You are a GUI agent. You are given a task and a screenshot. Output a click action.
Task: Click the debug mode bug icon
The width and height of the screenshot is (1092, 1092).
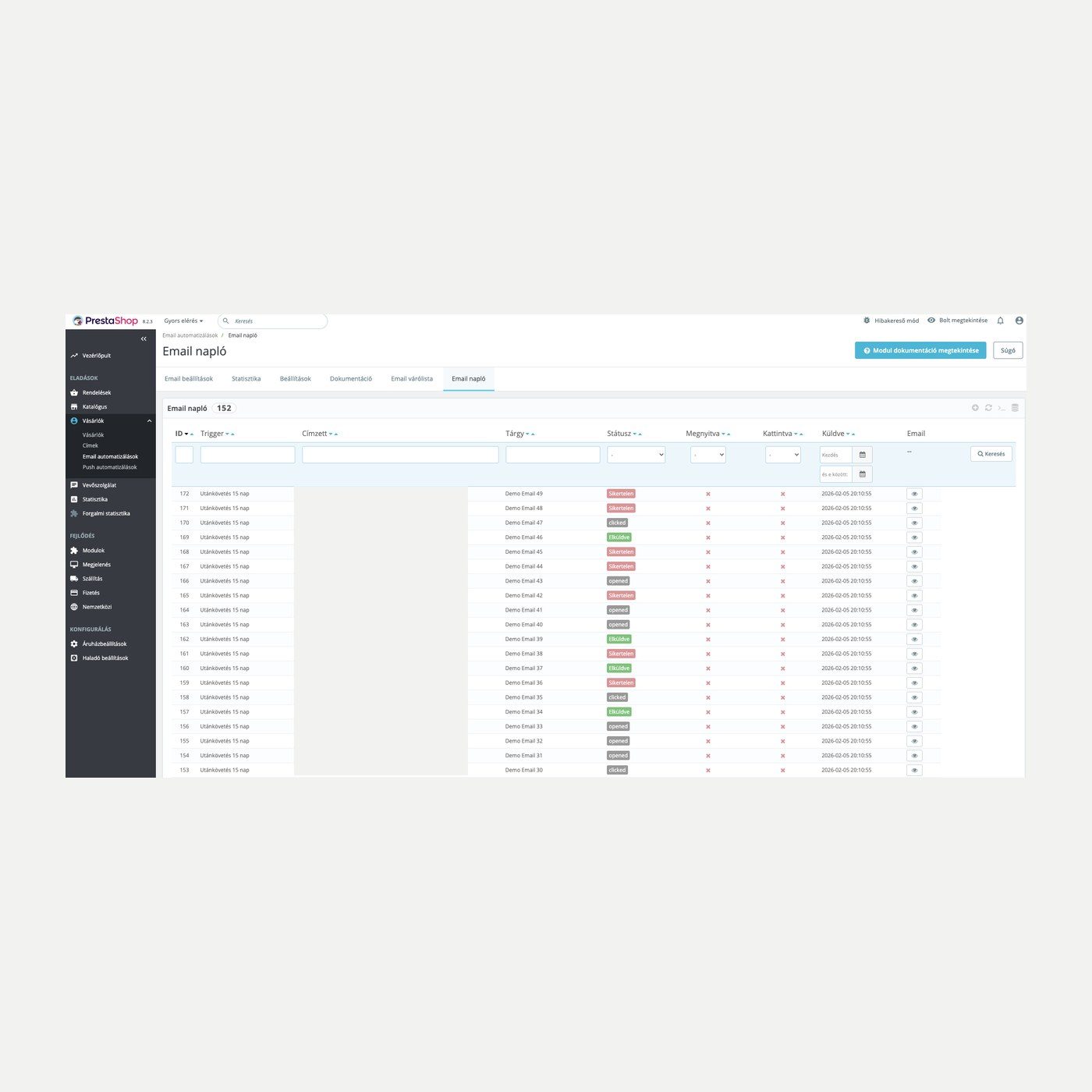[x=867, y=321]
